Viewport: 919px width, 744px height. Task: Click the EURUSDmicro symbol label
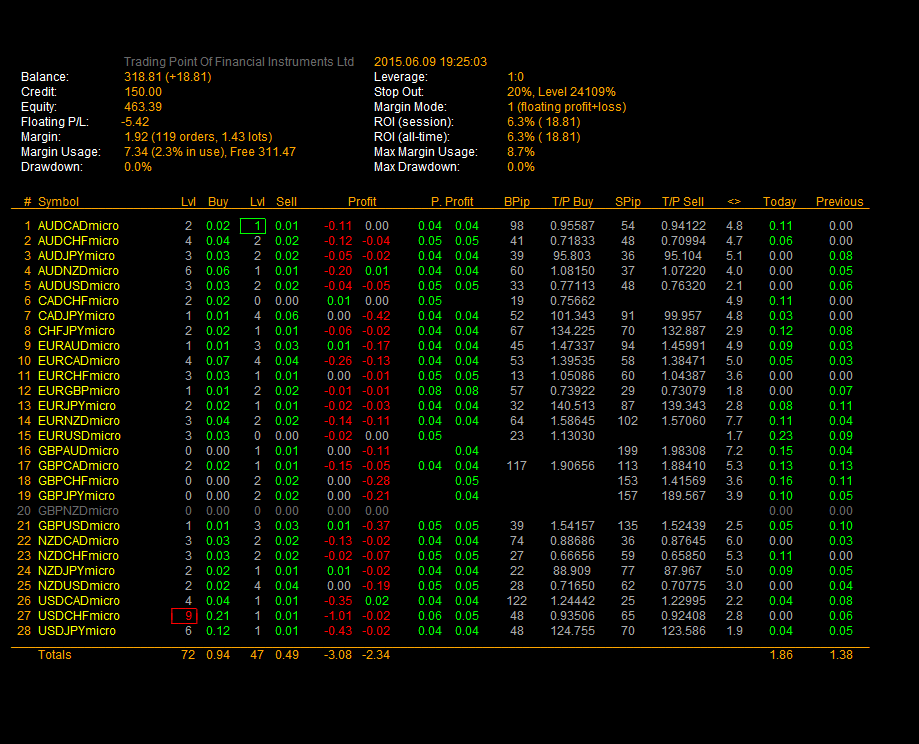tap(79, 436)
